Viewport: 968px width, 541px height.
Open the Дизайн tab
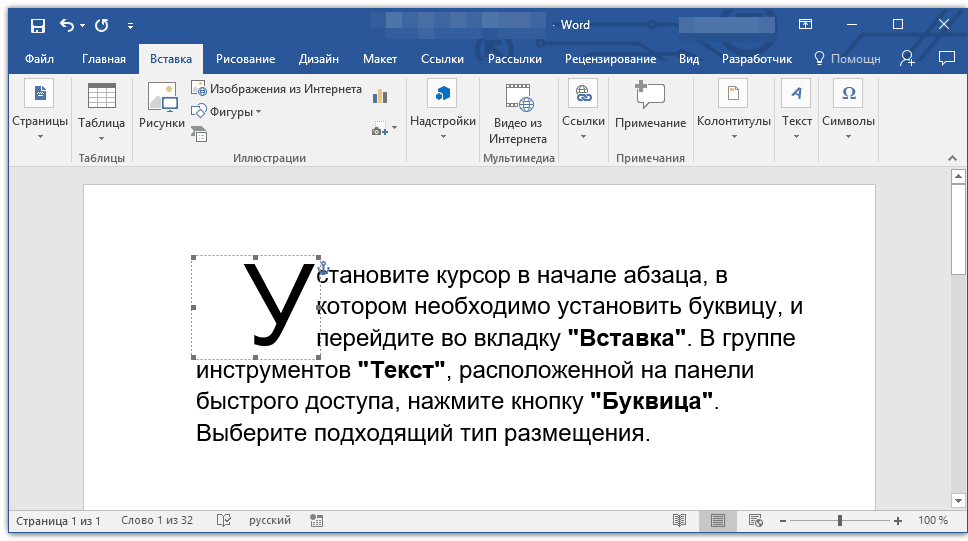318,59
